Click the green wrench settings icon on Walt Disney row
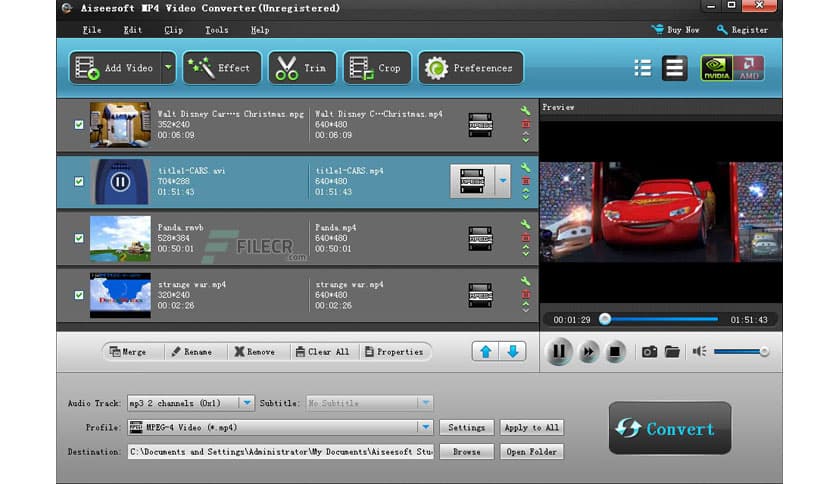 coord(525,110)
